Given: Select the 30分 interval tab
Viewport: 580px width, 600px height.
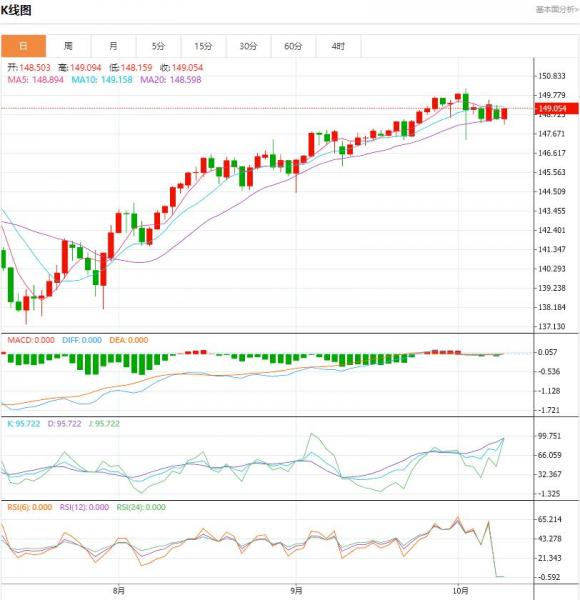Looking at the screenshot, I should (x=248, y=46).
